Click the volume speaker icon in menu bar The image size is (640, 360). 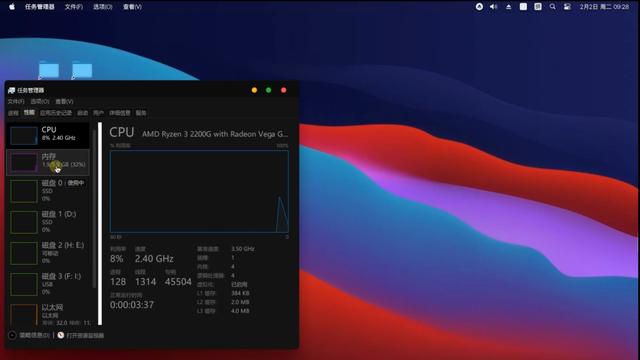click(493, 7)
